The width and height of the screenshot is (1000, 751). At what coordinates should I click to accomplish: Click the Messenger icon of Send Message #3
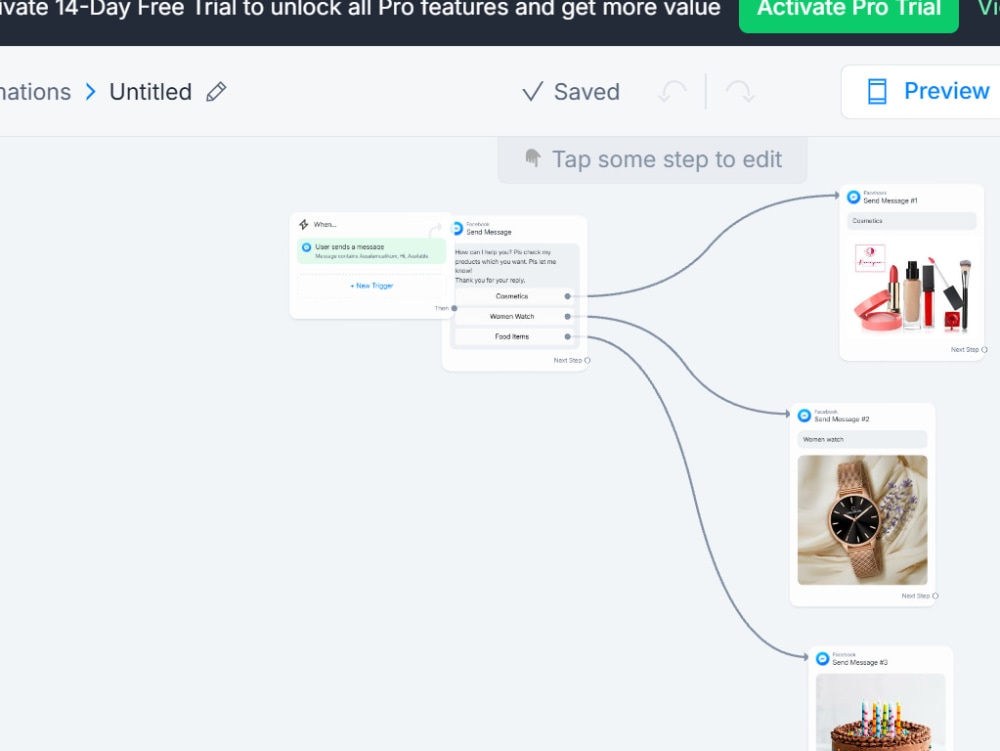[x=822, y=659]
